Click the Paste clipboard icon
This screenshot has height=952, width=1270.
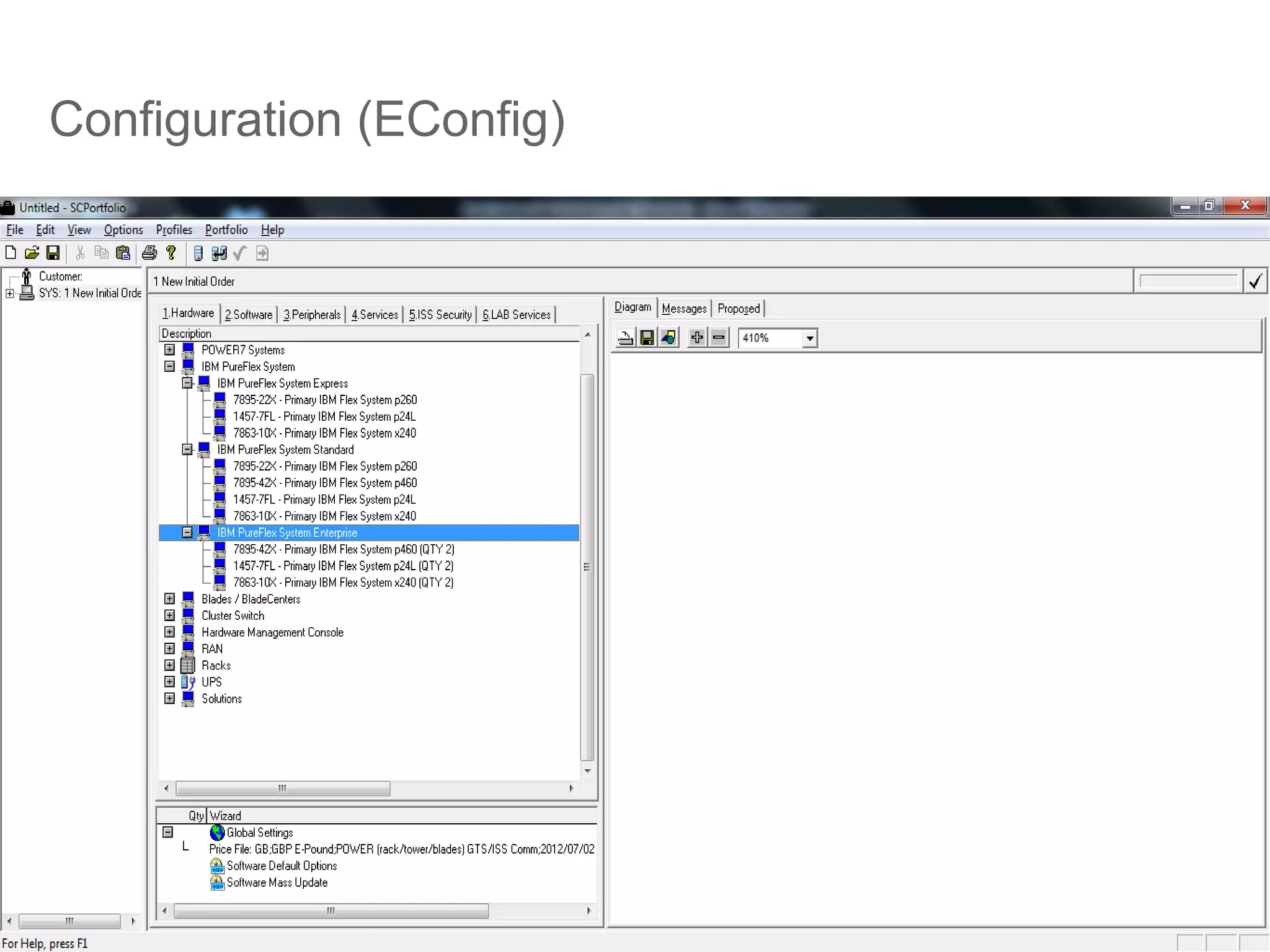pyautogui.click(x=123, y=253)
